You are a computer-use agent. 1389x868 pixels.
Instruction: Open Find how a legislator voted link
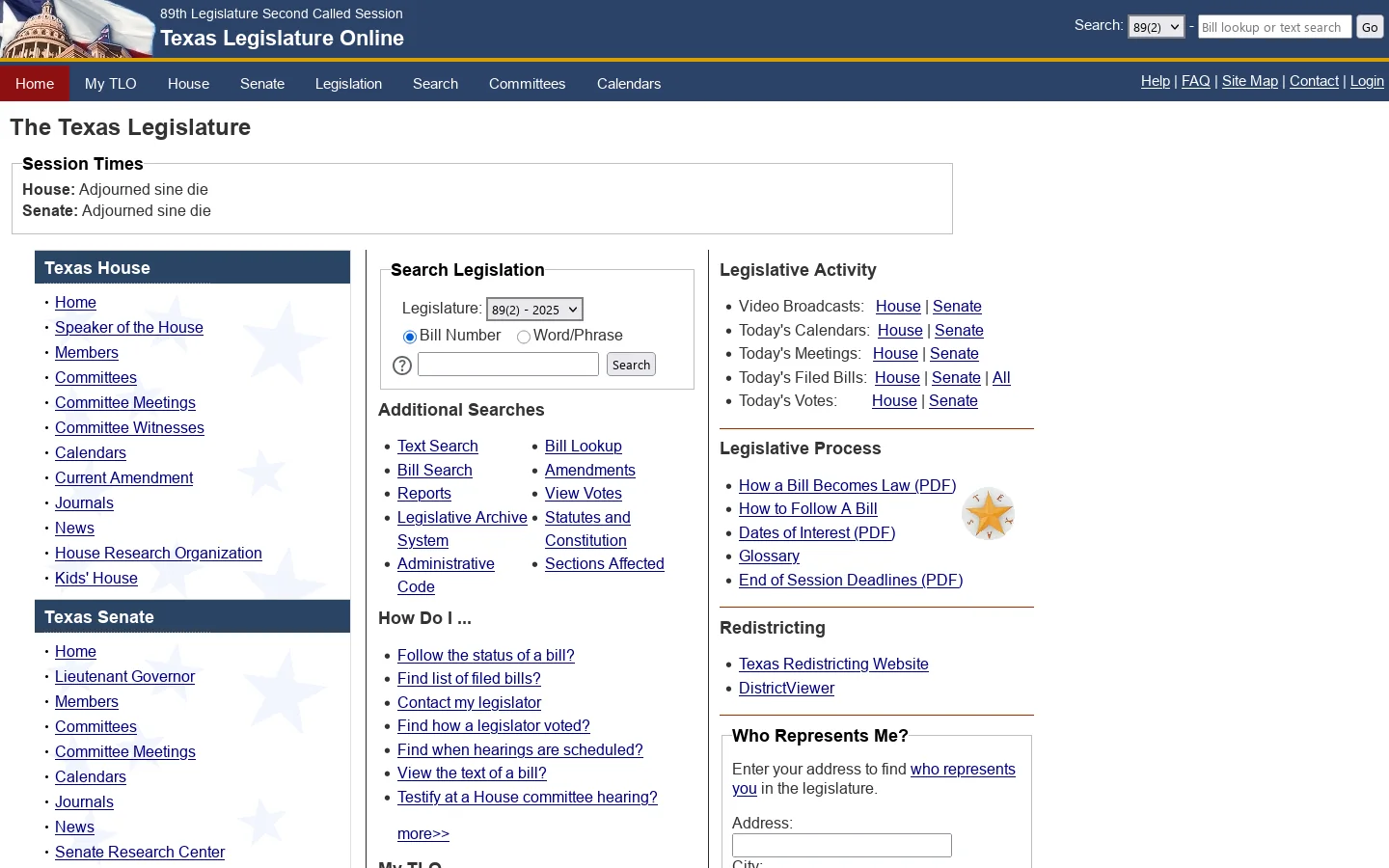point(494,726)
